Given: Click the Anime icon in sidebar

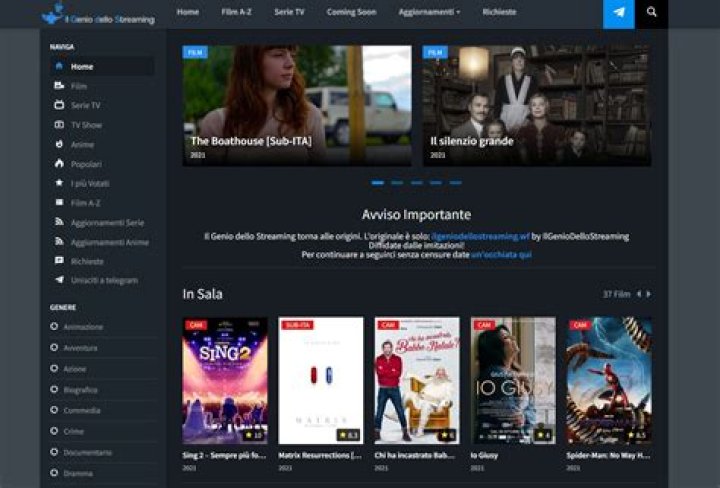Looking at the screenshot, I should [x=59, y=144].
